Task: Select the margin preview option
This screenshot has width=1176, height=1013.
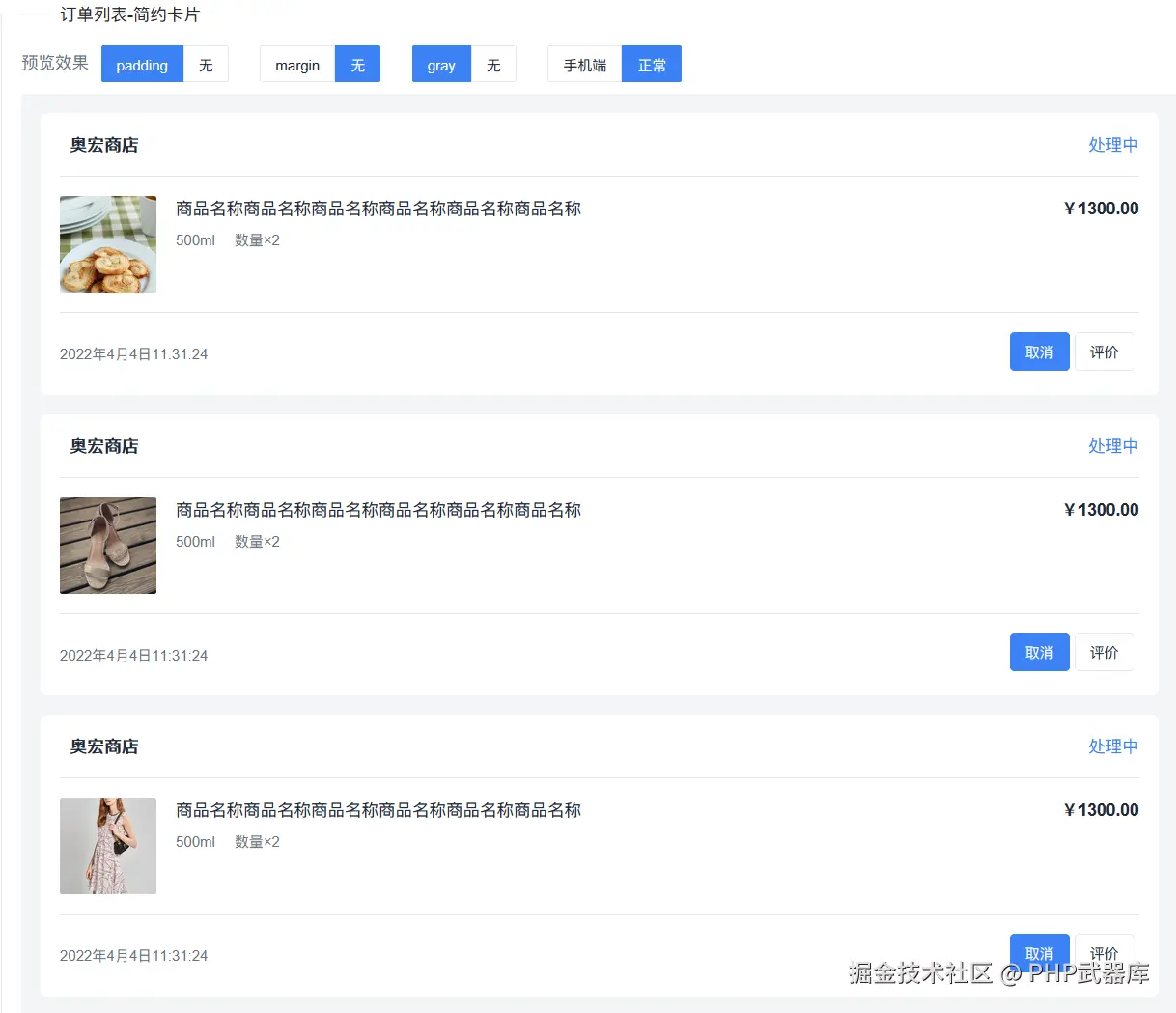Action: tap(297, 65)
